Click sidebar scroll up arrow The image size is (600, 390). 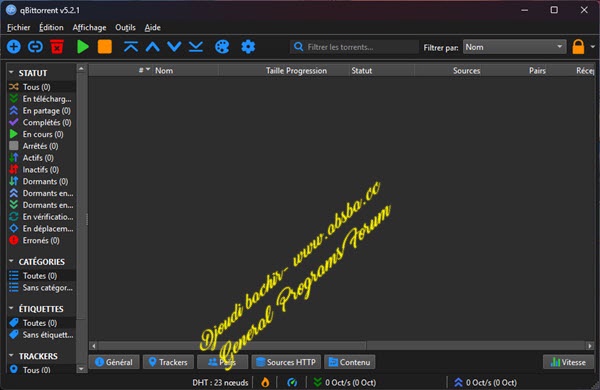click(x=81, y=69)
